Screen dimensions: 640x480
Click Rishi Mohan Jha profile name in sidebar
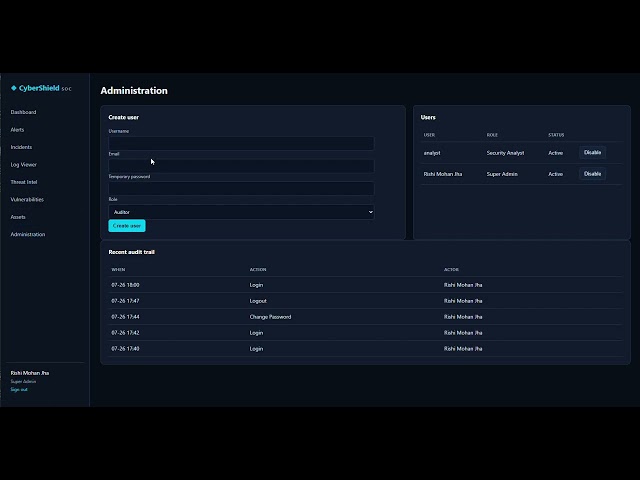tap(30, 373)
